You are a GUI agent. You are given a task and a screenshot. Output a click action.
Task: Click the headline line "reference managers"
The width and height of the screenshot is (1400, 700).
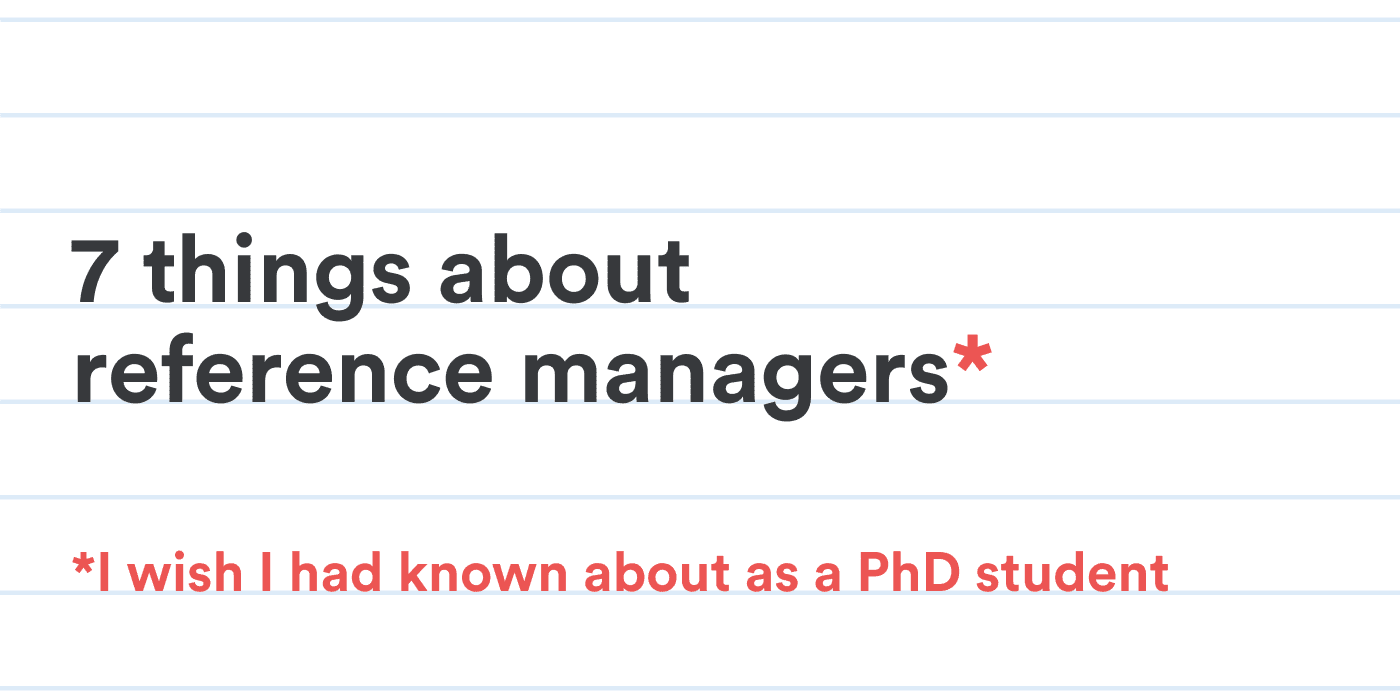pos(510,374)
